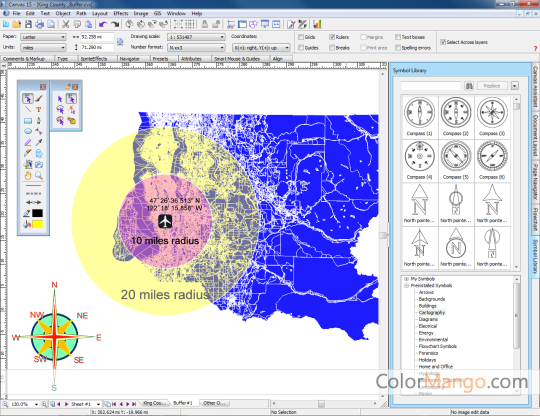The width and height of the screenshot is (540, 416).
Task: Enable the Grids checkbox
Action: (301, 37)
